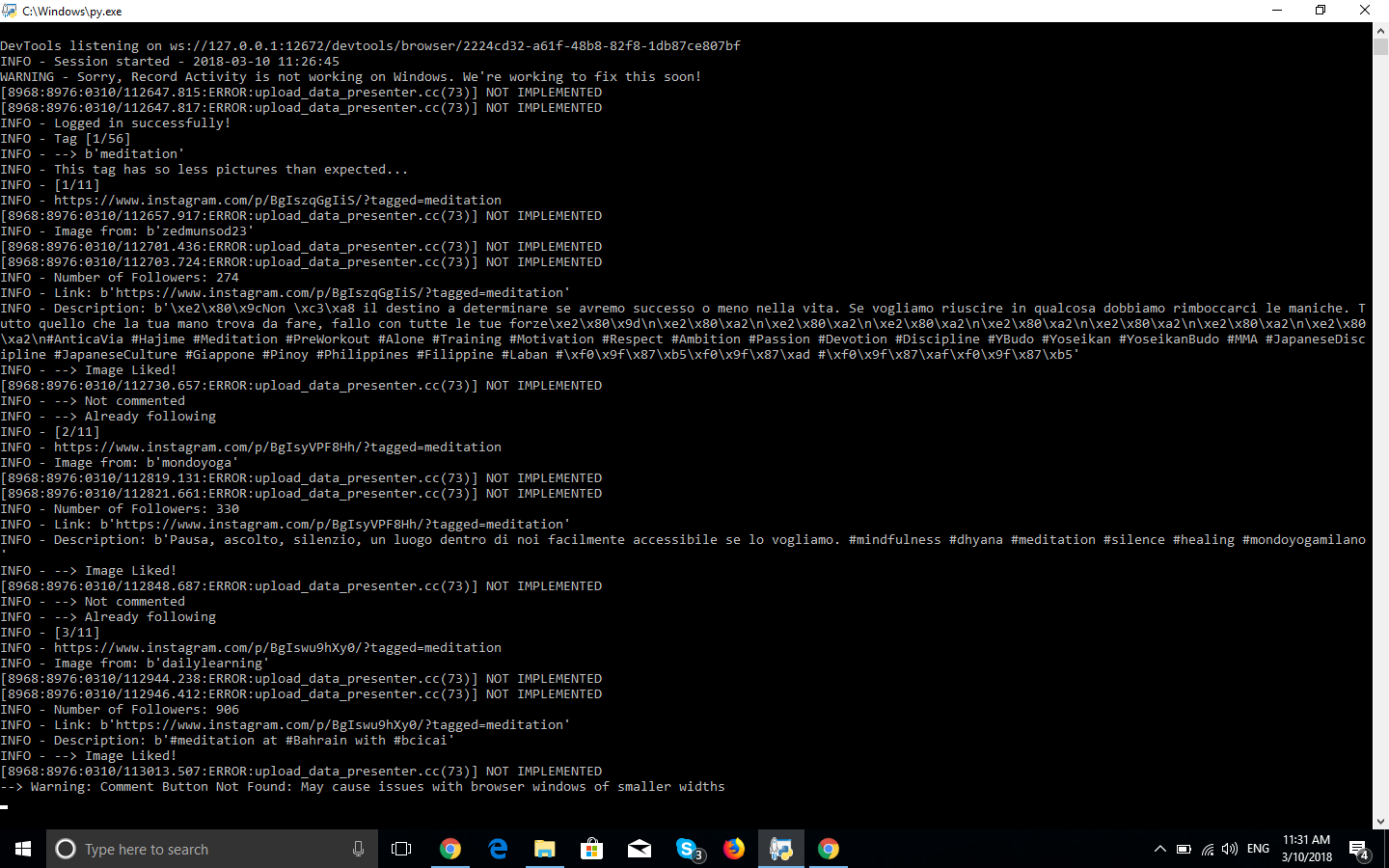Maximize or restore the py.exe window
The height and width of the screenshot is (868, 1389).
click(1321, 11)
